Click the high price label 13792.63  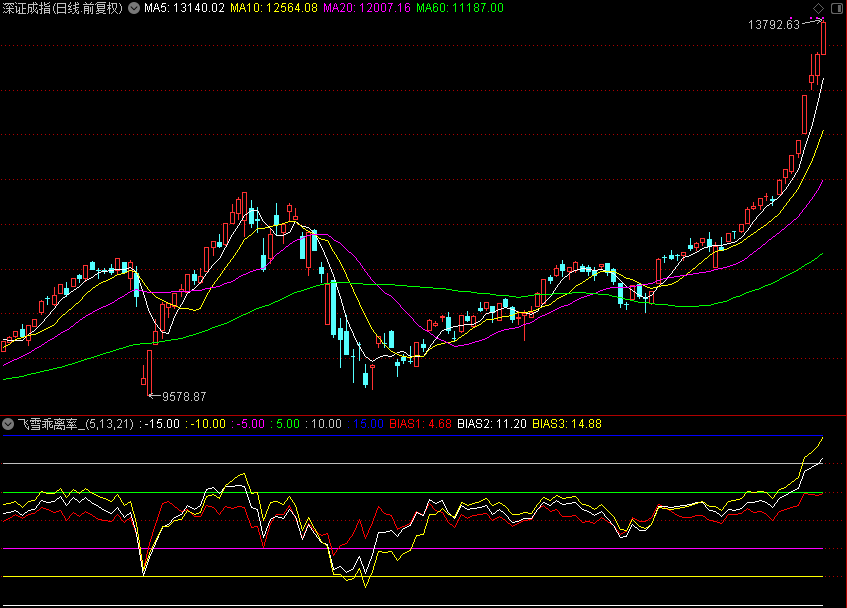coord(774,25)
